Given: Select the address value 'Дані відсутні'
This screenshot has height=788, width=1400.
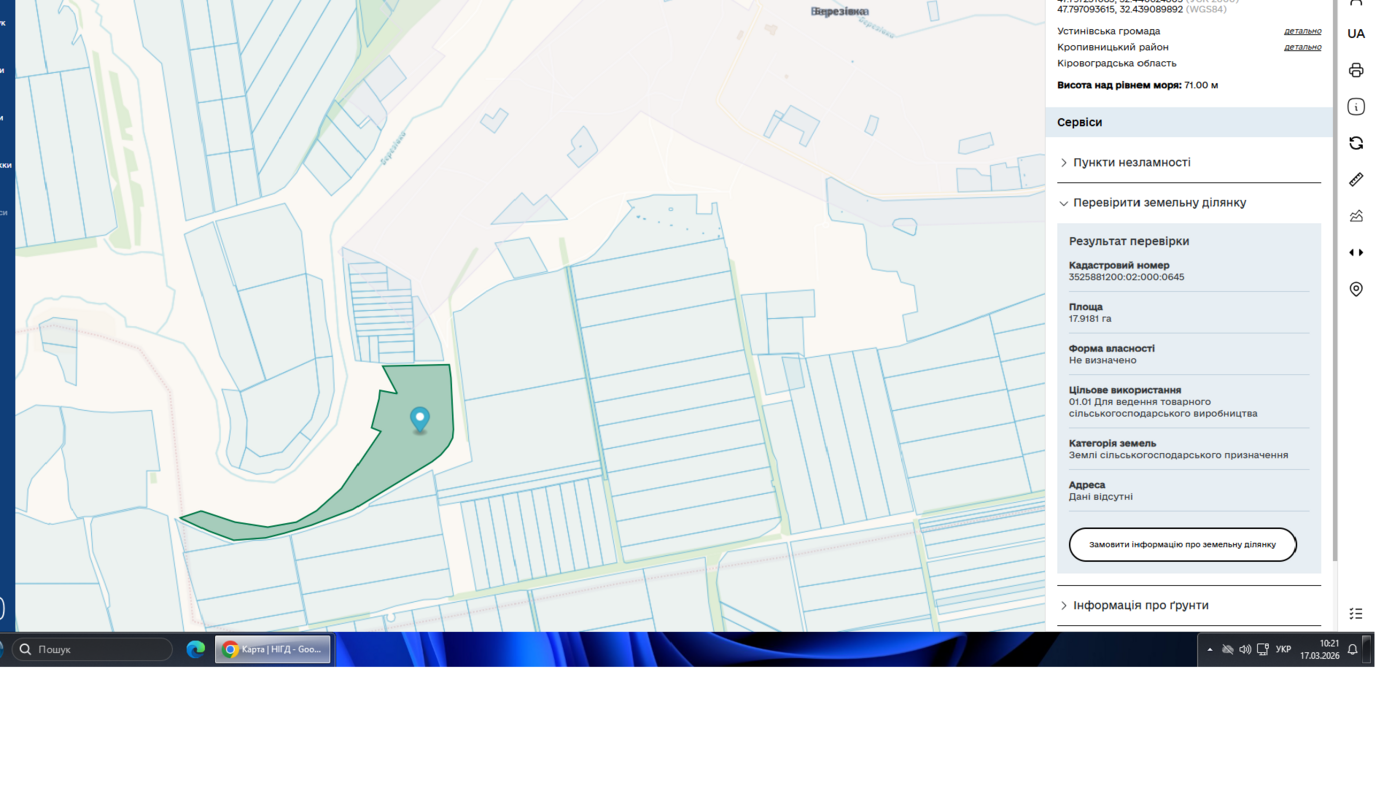Looking at the screenshot, I should pyautogui.click(x=1101, y=496).
